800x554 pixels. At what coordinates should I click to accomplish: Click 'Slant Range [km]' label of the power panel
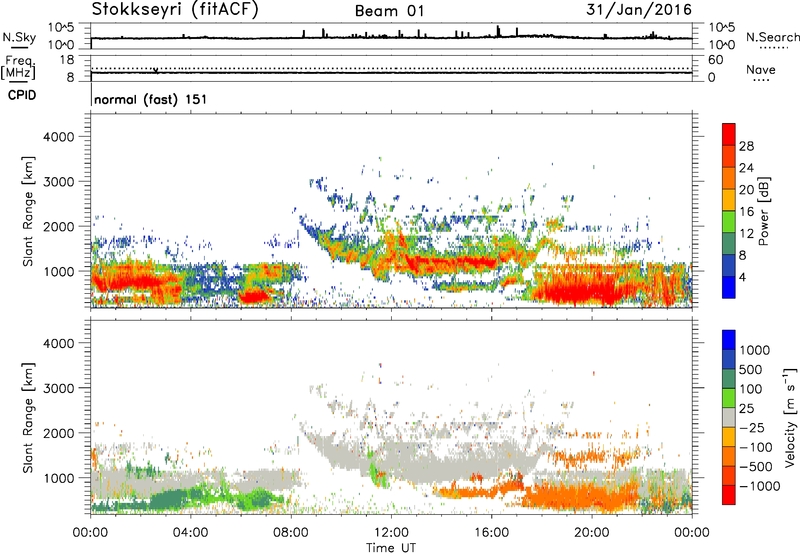[28, 211]
